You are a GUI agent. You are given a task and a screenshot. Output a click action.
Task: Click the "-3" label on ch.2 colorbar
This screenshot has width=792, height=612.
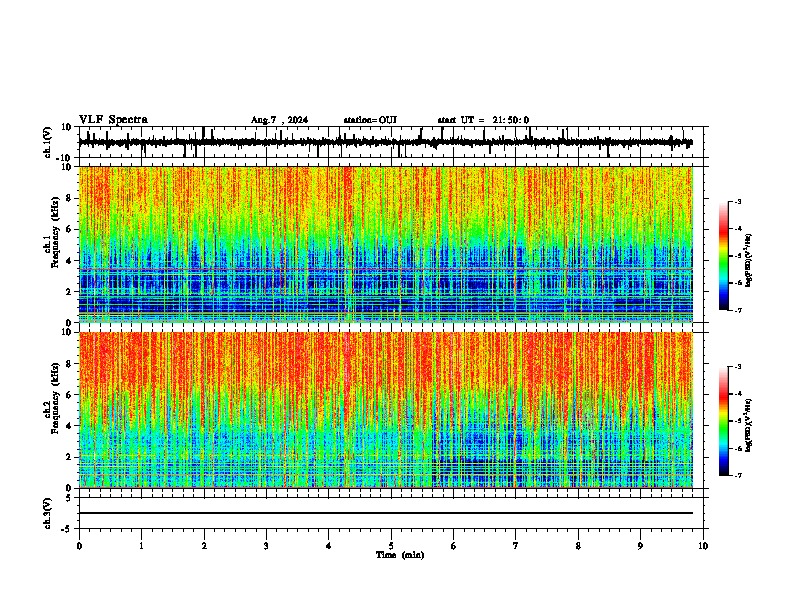click(x=738, y=367)
